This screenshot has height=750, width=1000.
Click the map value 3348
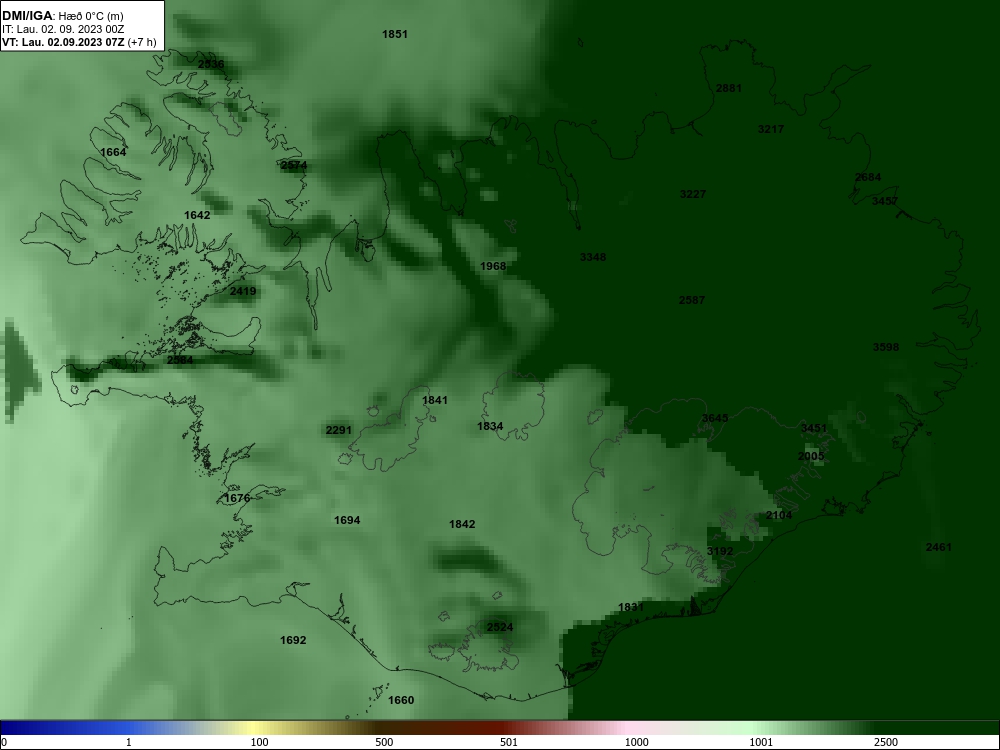pyautogui.click(x=593, y=258)
